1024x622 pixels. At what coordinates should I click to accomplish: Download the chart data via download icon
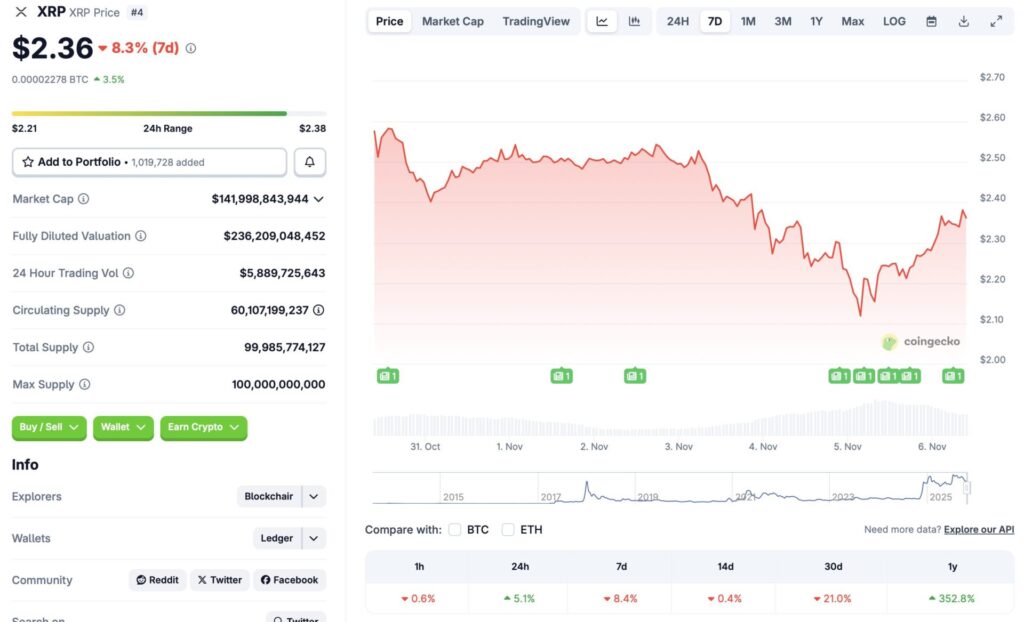point(963,20)
